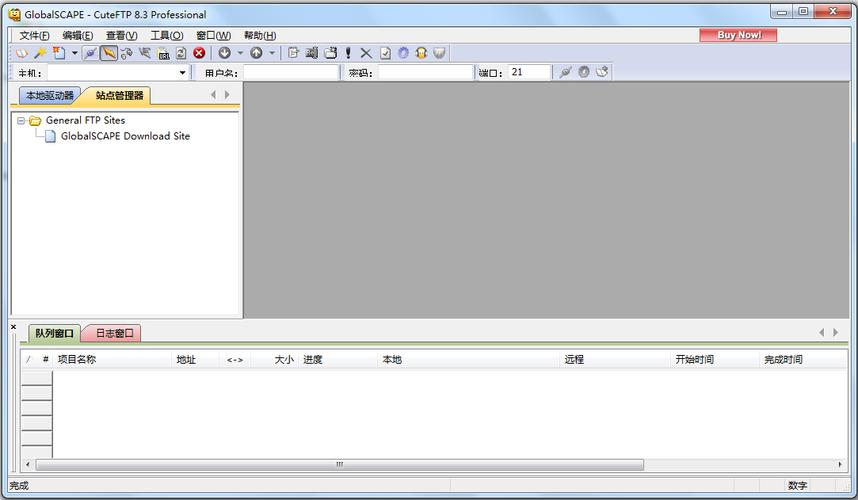Click the Download arrow icon
Image resolution: width=858 pixels, height=500 pixels.
point(224,53)
